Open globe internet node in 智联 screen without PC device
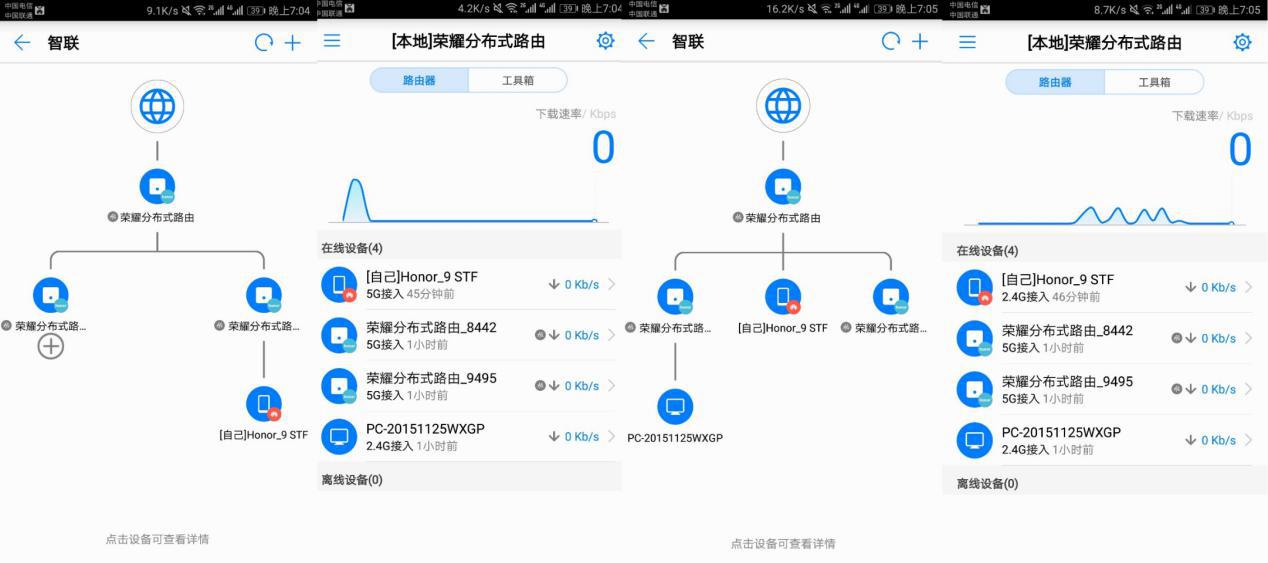 pyautogui.click(x=157, y=106)
